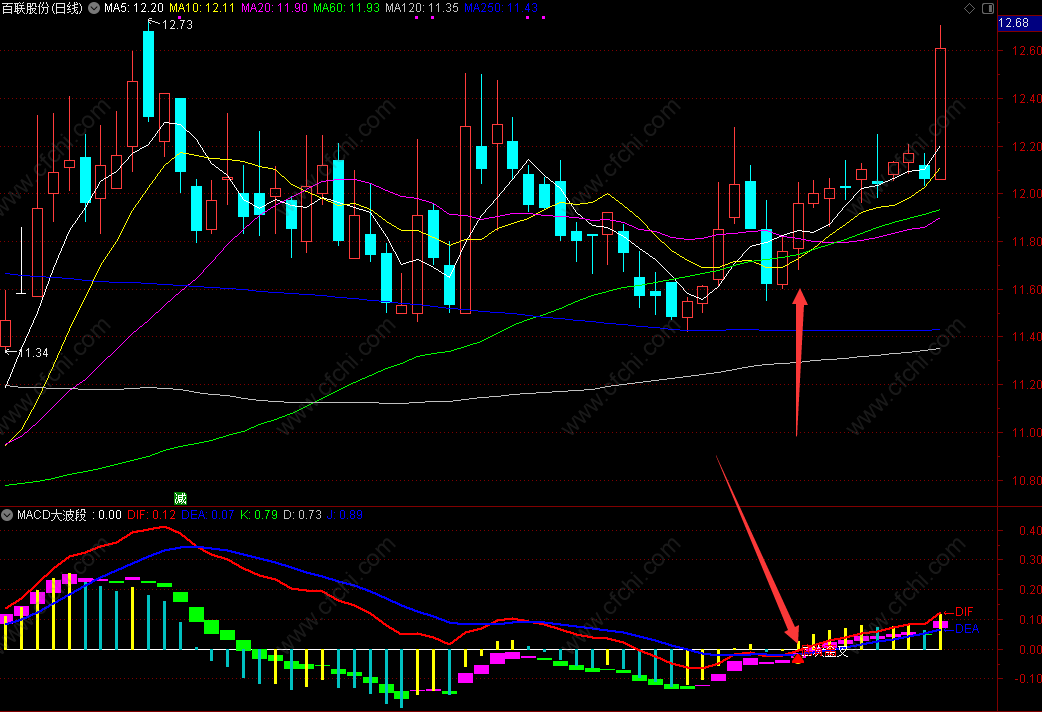Viewport: 1042px width, 712px height.
Task: Click the 0.40 MACD axis value
Action: point(1030,531)
